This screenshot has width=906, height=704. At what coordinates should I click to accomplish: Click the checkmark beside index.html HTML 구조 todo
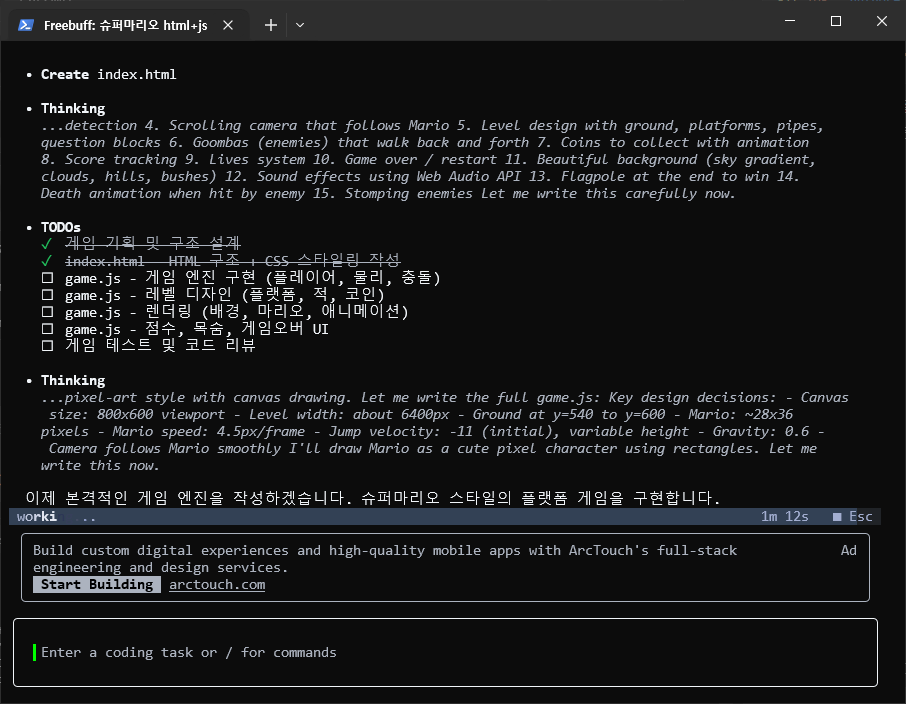(47, 261)
